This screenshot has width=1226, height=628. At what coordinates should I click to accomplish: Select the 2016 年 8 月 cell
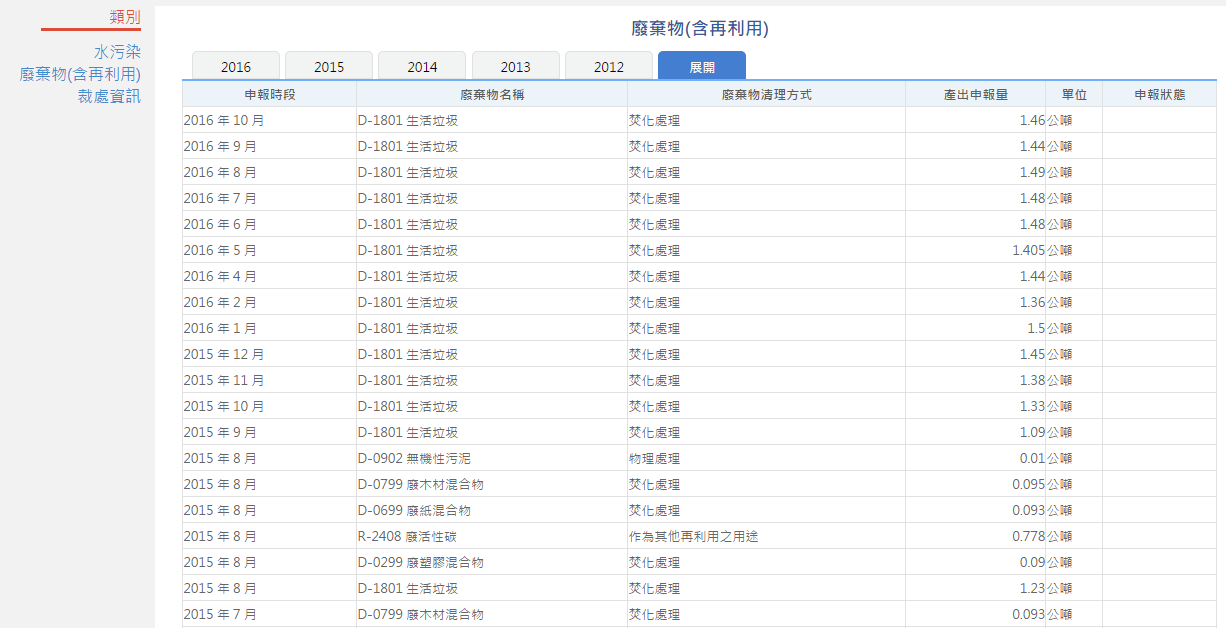(x=269, y=172)
